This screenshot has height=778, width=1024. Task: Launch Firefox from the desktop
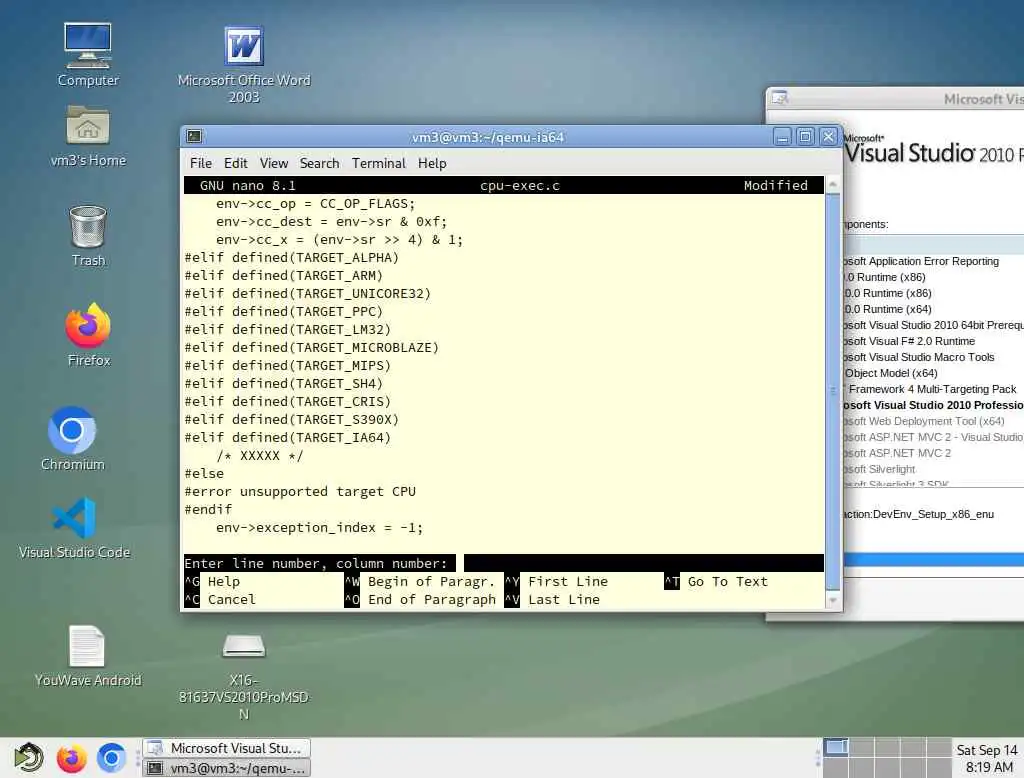pos(88,334)
